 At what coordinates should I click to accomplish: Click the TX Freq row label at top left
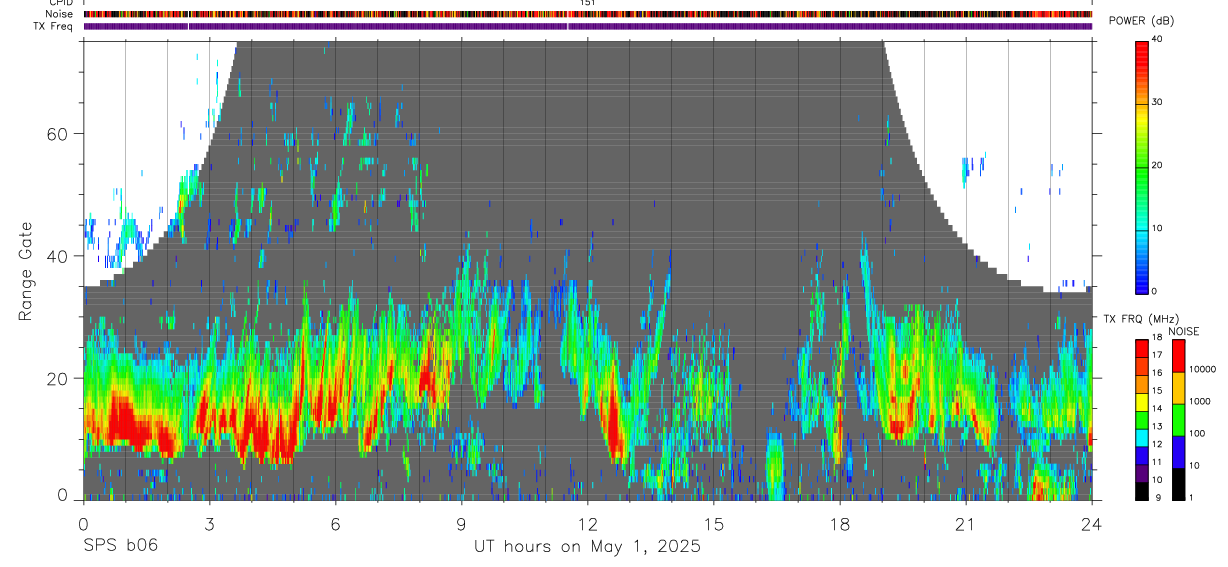click(x=52, y=25)
